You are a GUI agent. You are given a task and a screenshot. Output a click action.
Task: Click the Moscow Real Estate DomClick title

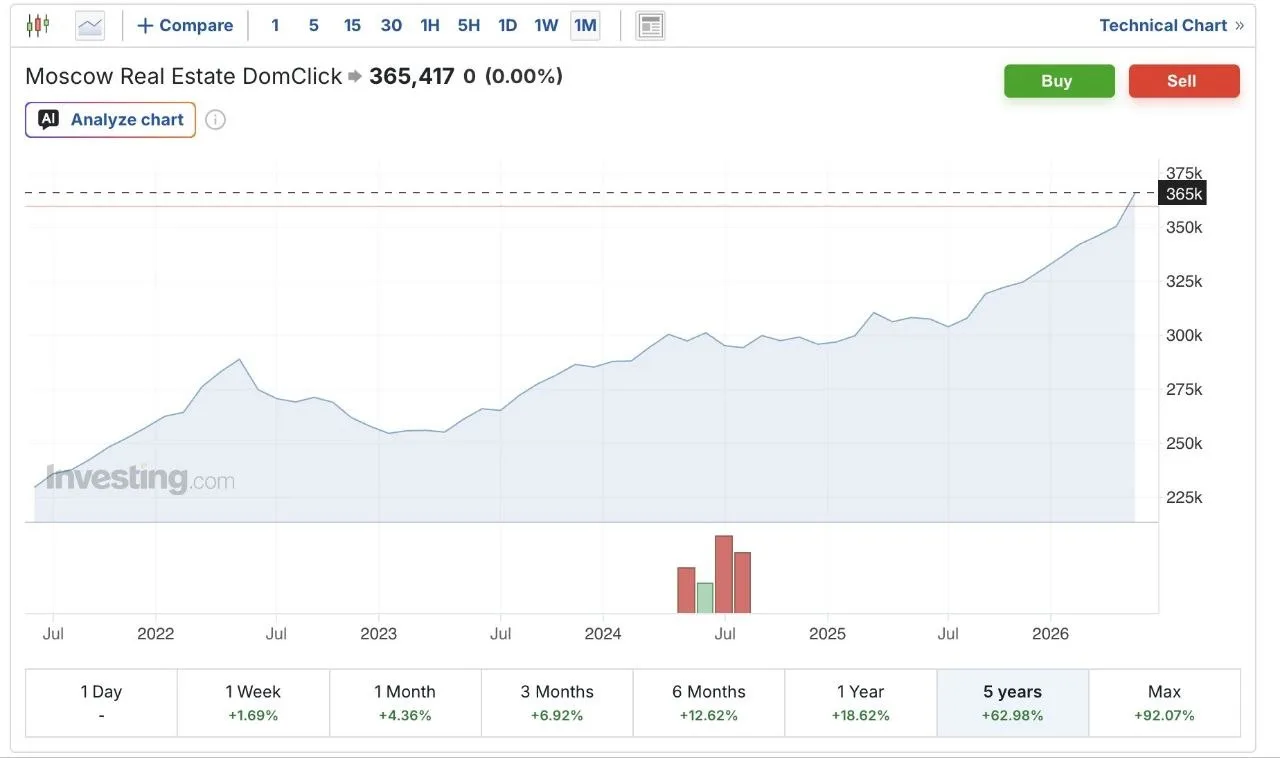pyautogui.click(x=184, y=76)
